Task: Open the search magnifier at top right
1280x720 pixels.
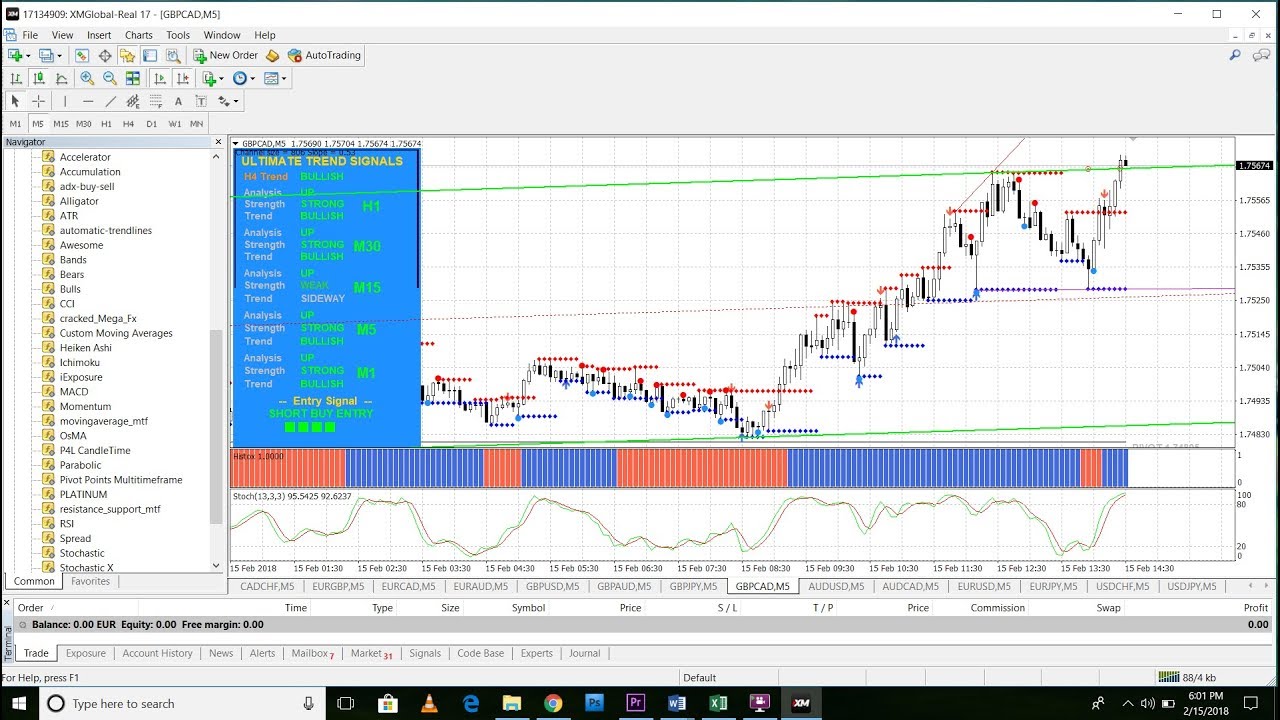Action: tap(1236, 56)
